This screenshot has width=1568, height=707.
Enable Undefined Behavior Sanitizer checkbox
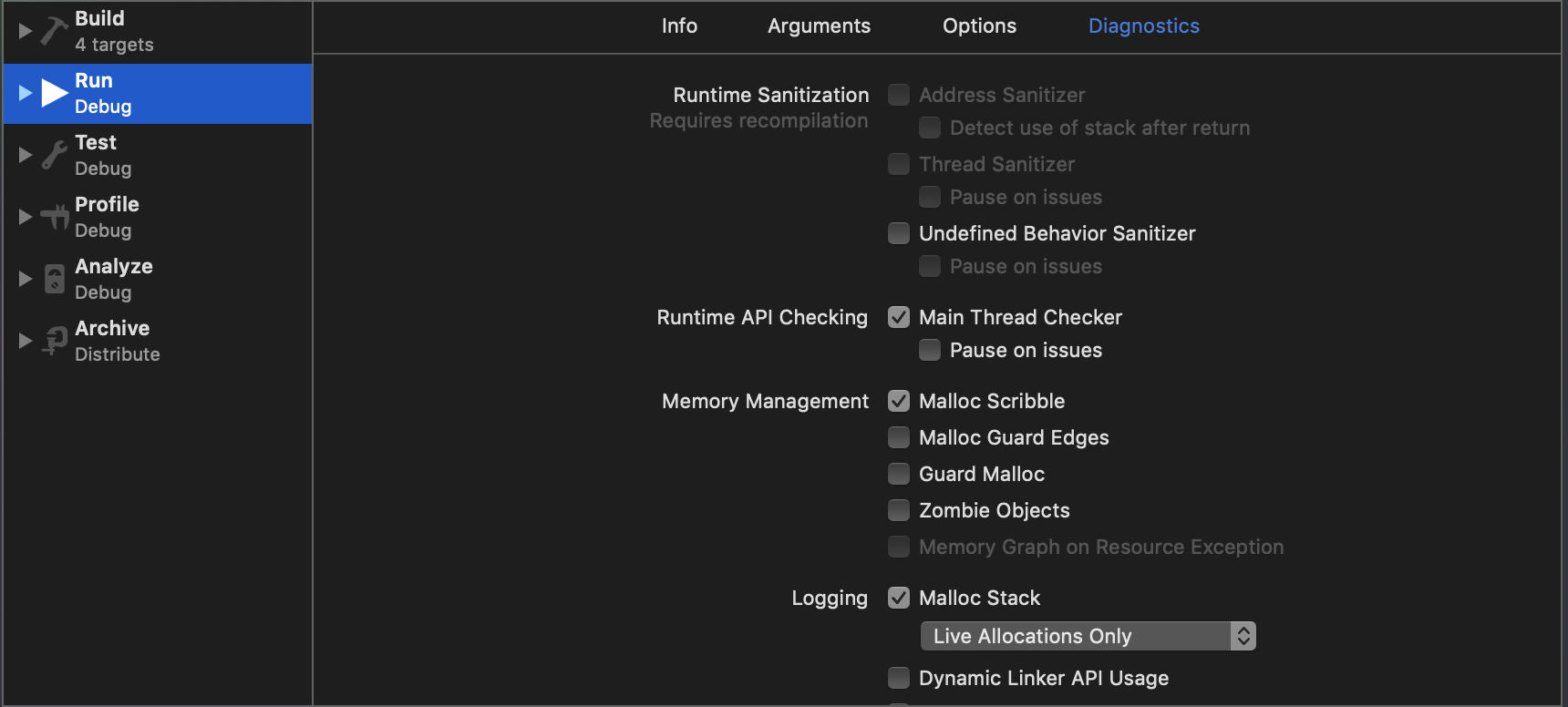[x=899, y=233]
